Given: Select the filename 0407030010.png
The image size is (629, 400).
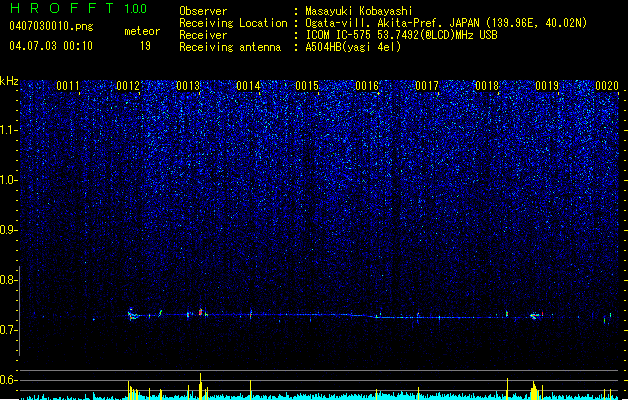Looking at the screenshot, I should 51,26.
